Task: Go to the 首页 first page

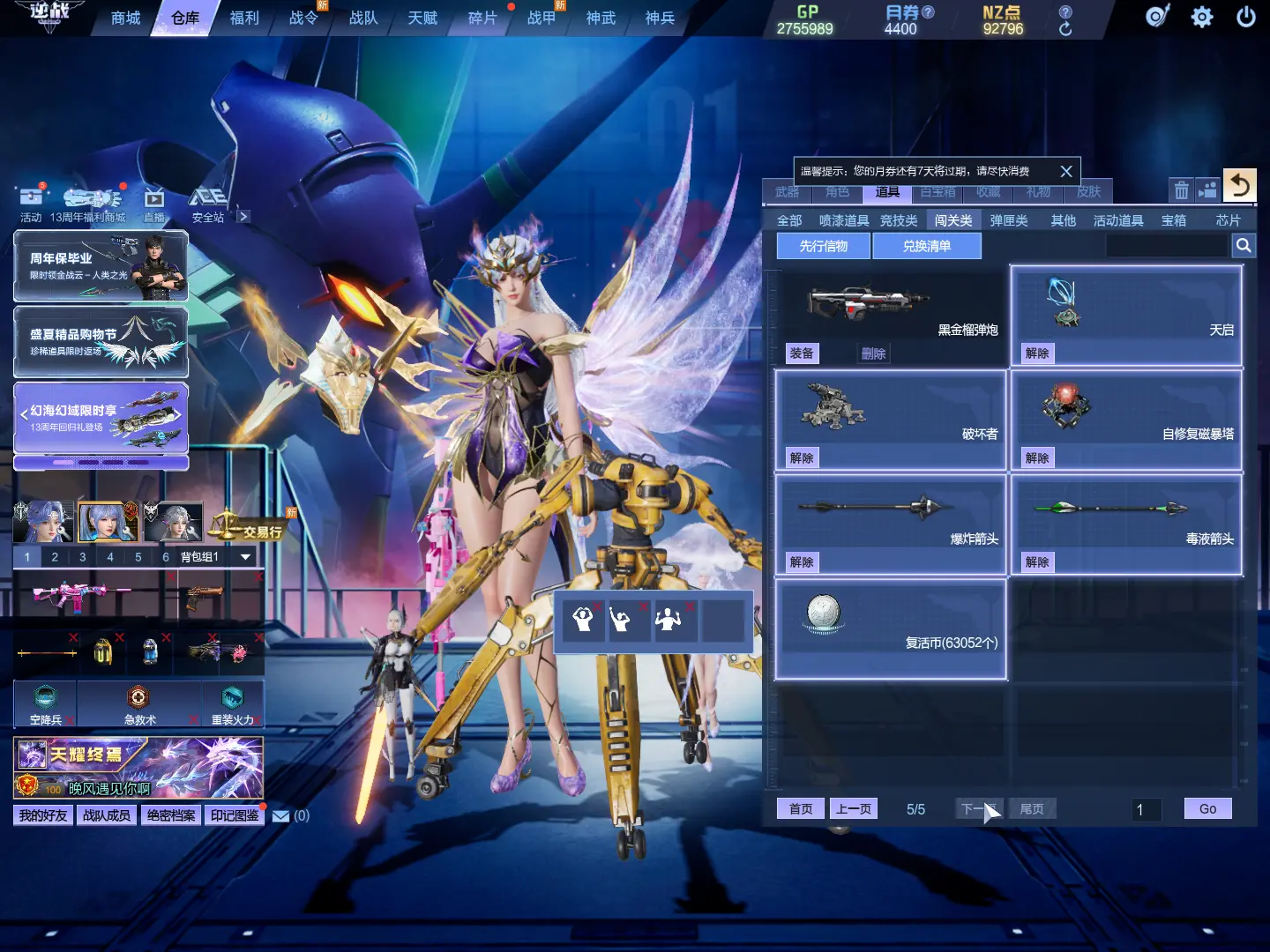Action: (x=801, y=808)
